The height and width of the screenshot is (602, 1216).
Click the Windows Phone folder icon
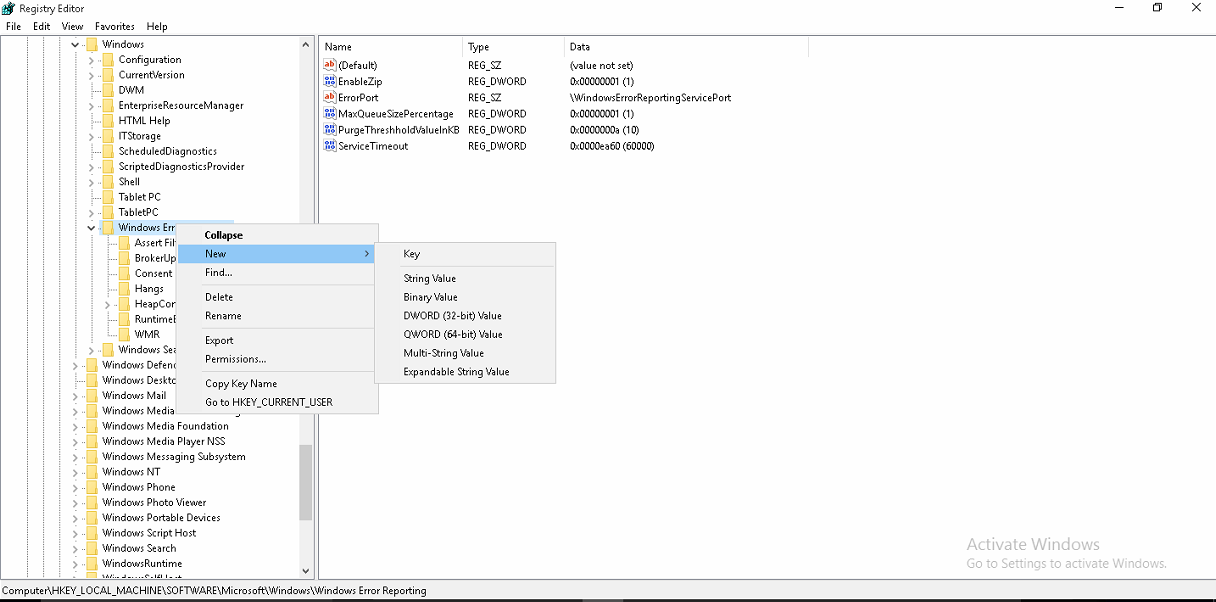[92, 487]
